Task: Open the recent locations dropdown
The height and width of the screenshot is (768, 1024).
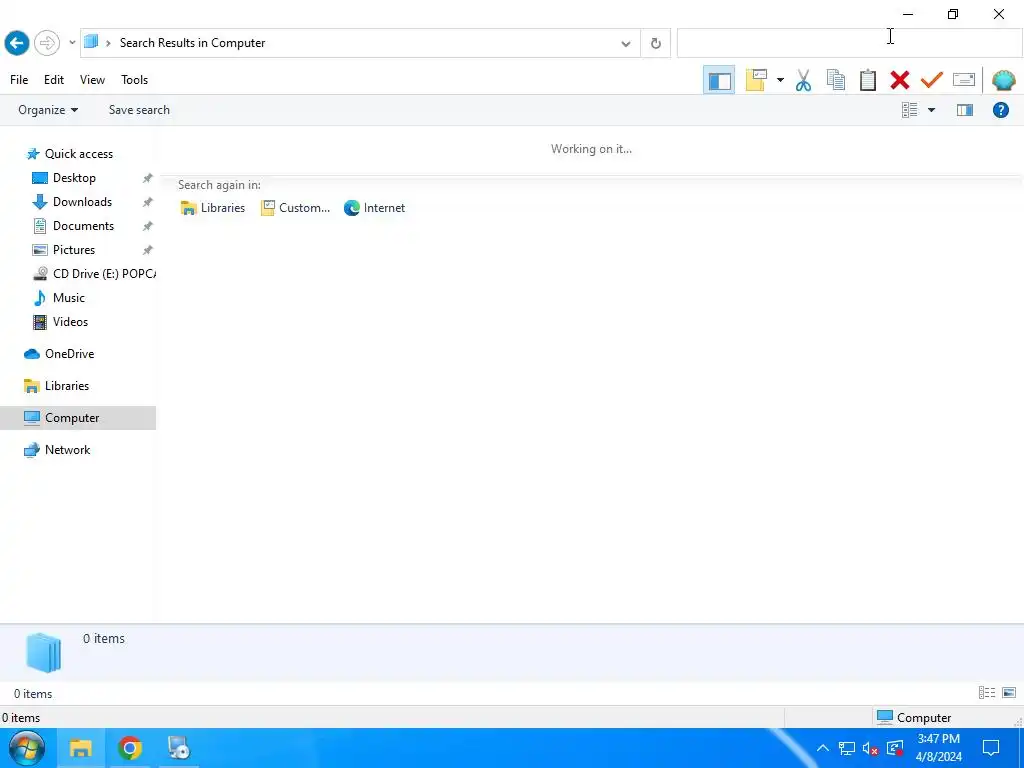Action: pyautogui.click(x=72, y=43)
